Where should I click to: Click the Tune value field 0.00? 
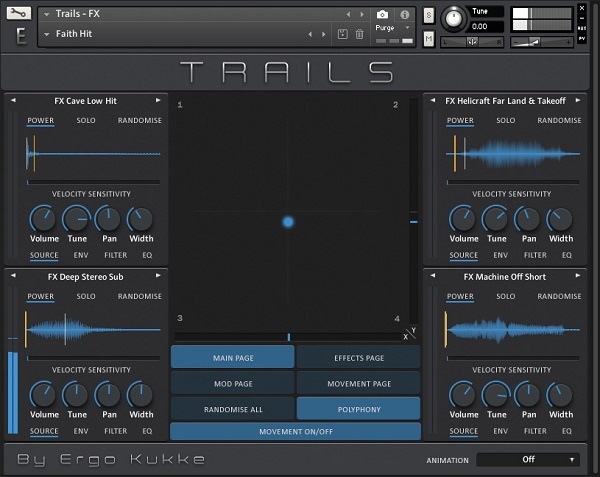click(486, 27)
